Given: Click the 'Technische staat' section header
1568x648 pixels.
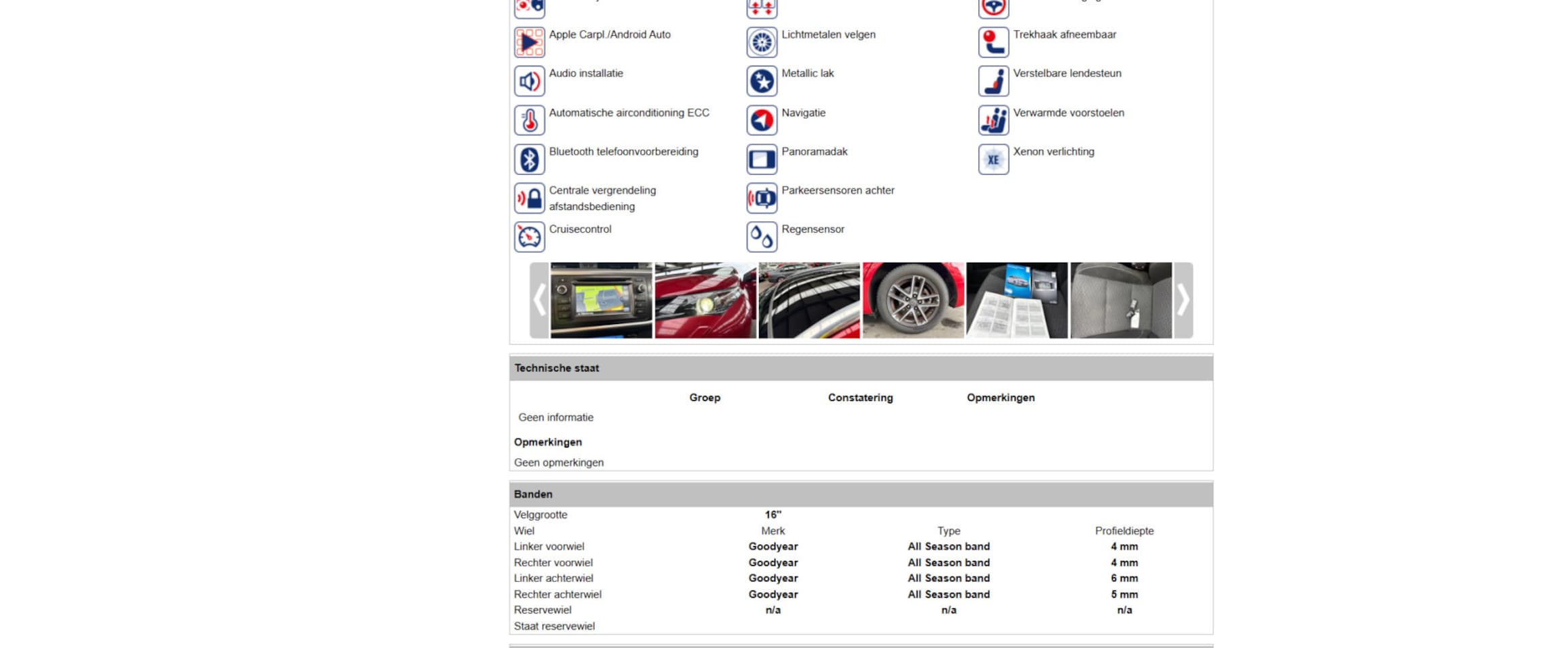Looking at the screenshot, I should (x=861, y=368).
